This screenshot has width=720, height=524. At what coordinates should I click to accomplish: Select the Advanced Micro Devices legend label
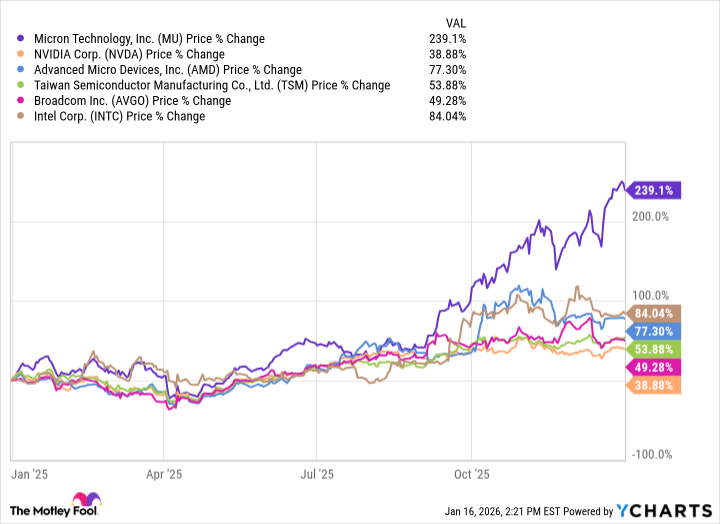(x=166, y=70)
